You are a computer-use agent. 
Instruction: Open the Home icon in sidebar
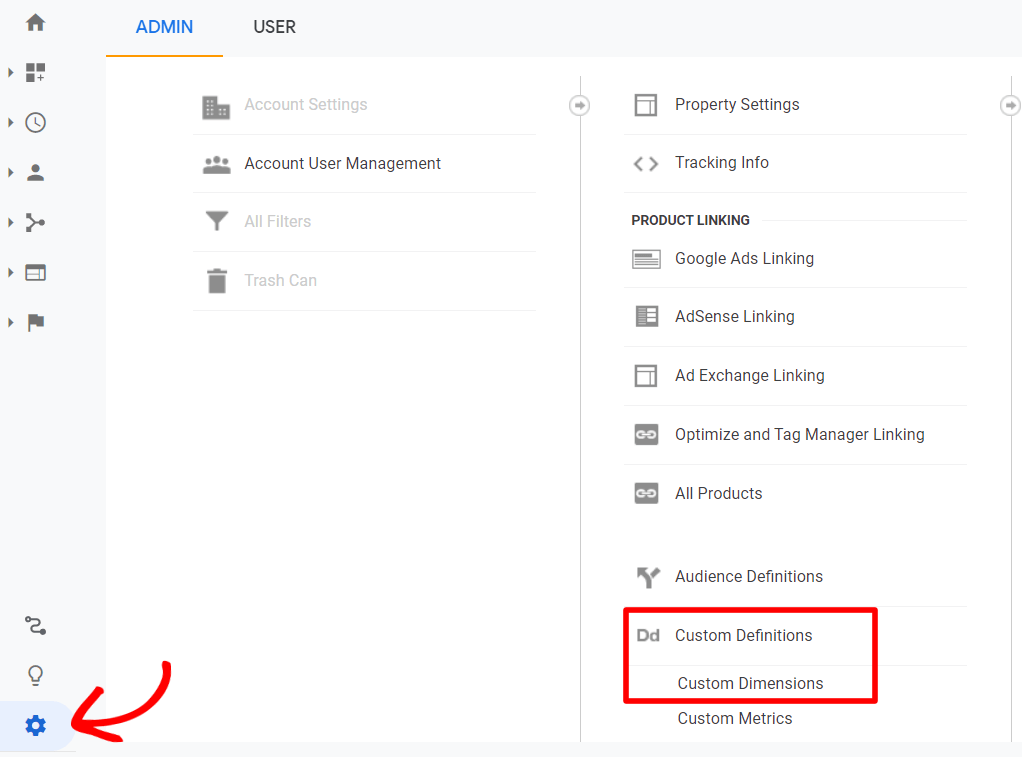(35, 23)
